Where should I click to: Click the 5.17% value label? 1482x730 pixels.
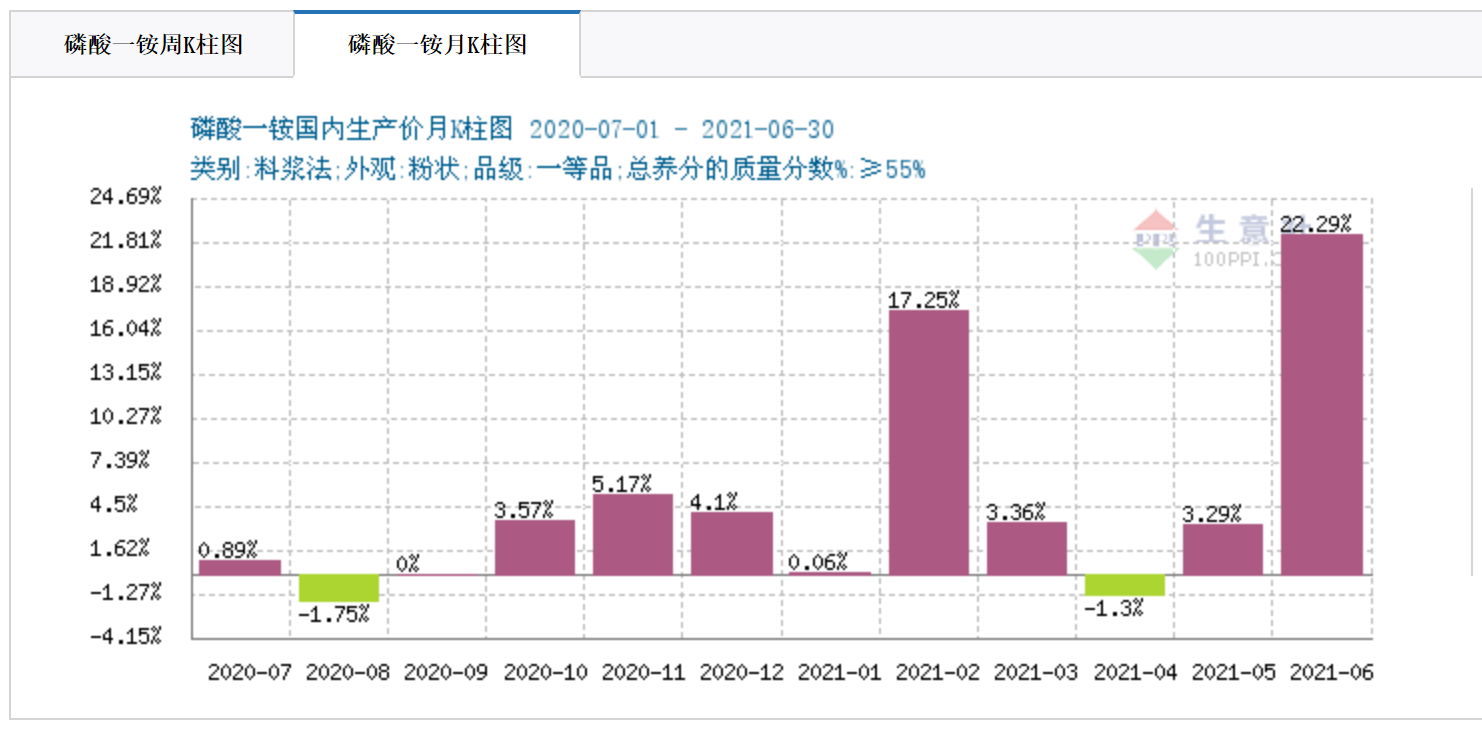coord(622,484)
